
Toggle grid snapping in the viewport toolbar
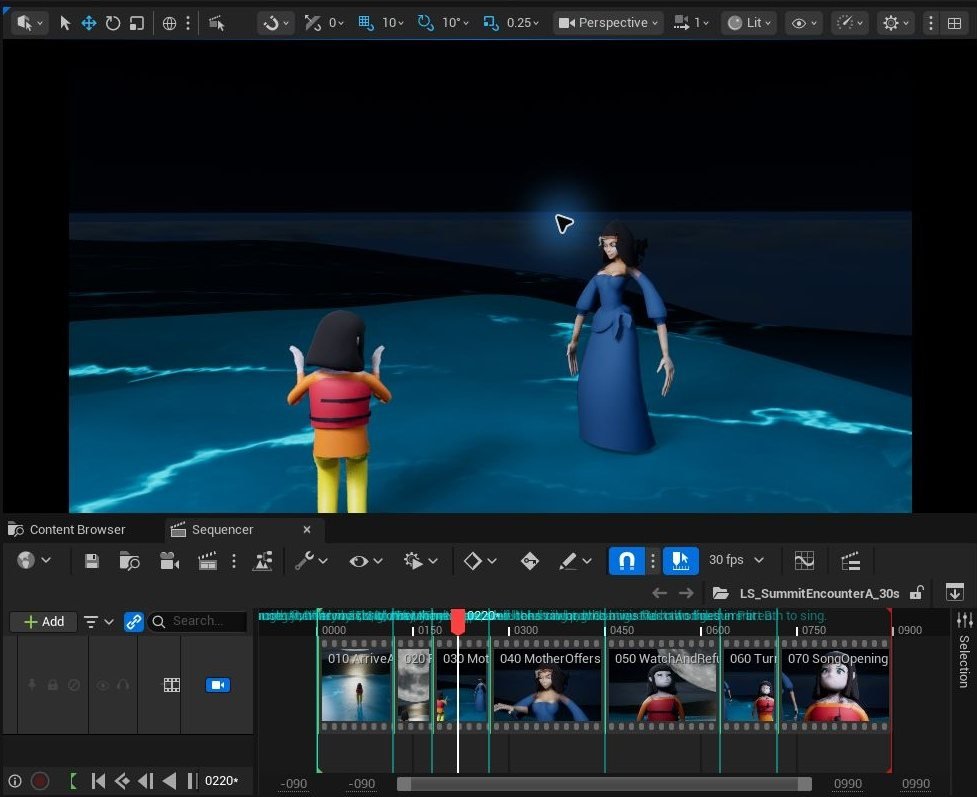(365, 23)
